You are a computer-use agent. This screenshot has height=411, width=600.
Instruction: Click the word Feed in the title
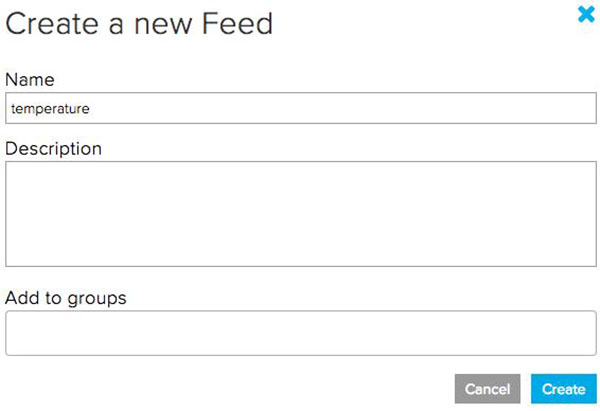(x=234, y=22)
